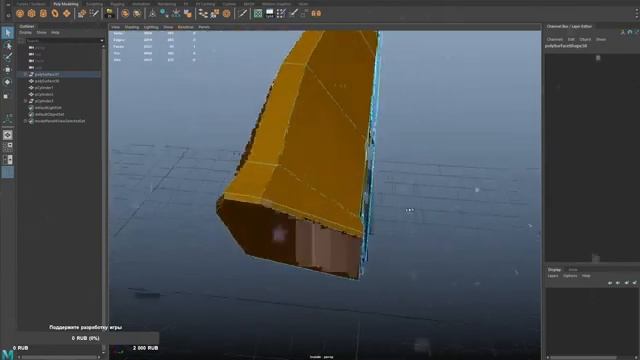Click the orange polygon cube shelf icon
Image resolution: width=640 pixels, height=360 pixels.
point(31,13)
